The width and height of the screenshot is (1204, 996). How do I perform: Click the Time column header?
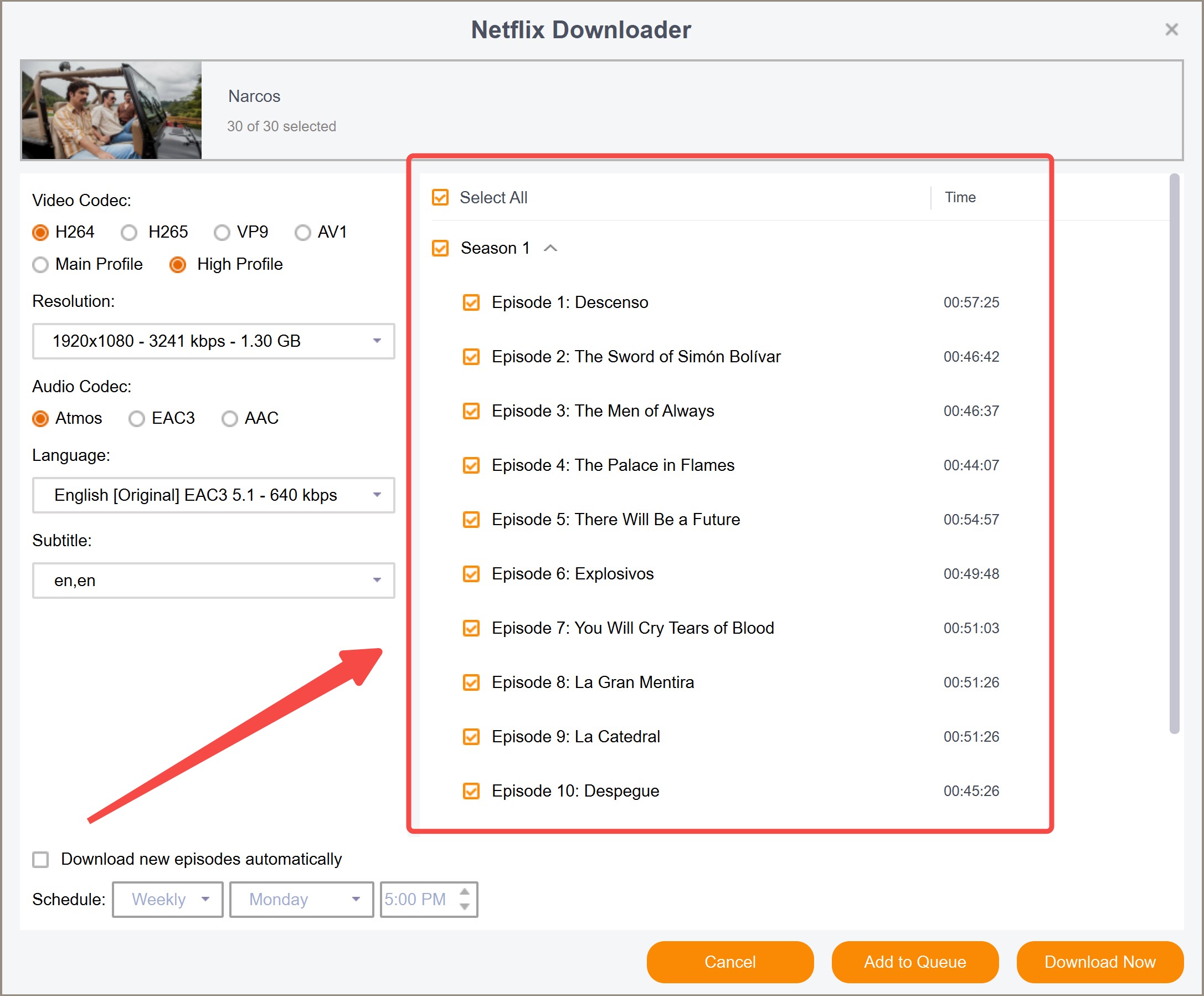tap(960, 197)
